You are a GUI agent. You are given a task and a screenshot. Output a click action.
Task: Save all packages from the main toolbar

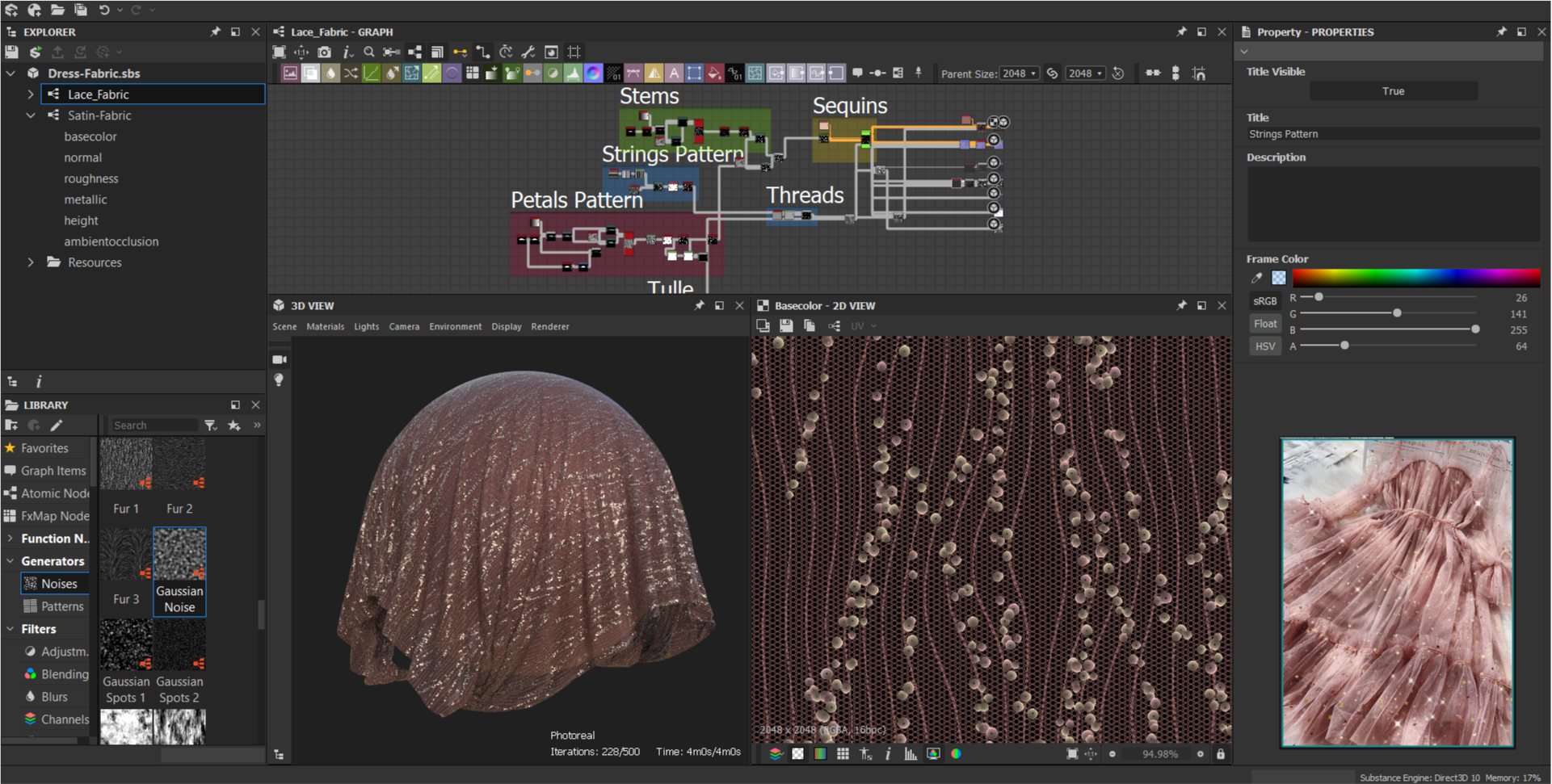click(81, 10)
